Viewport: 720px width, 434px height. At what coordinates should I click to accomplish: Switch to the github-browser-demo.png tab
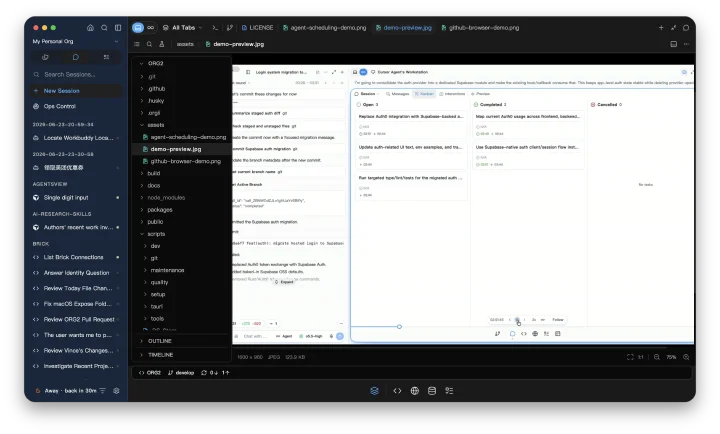pyautogui.click(x=480, y=28)
